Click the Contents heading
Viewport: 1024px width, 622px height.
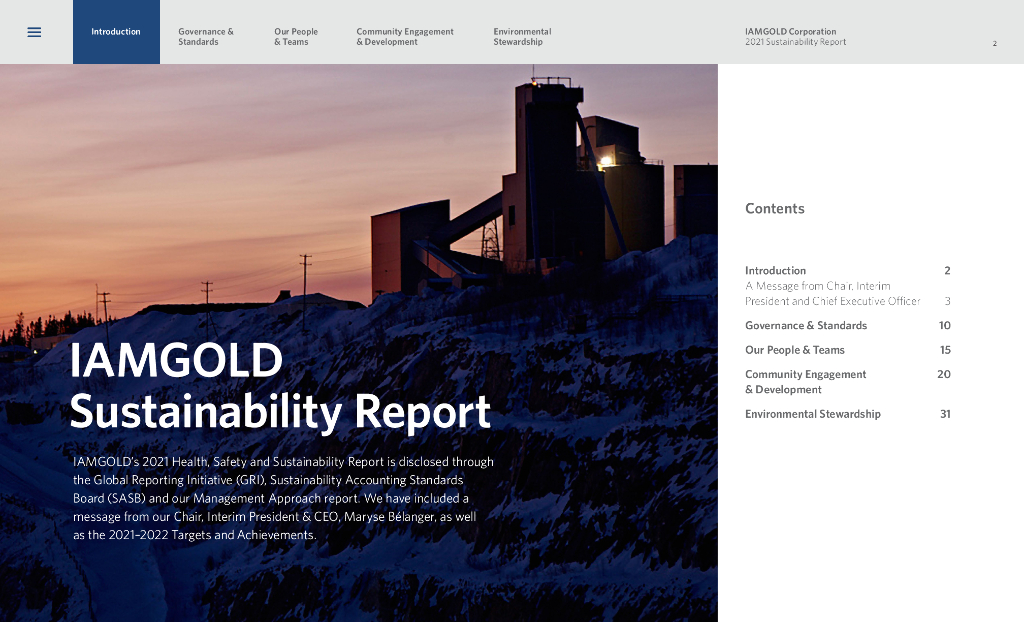click(x=775, y=208)
